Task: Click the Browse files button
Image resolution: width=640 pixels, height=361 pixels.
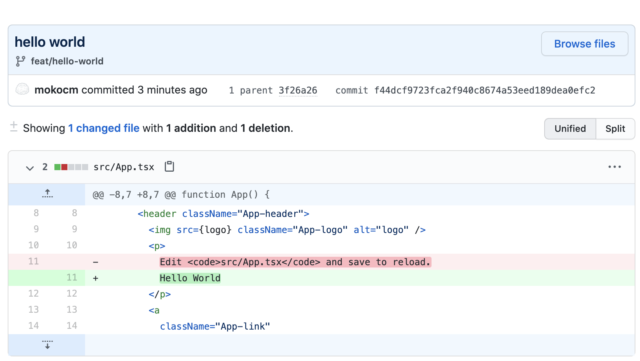Action: 584,44
